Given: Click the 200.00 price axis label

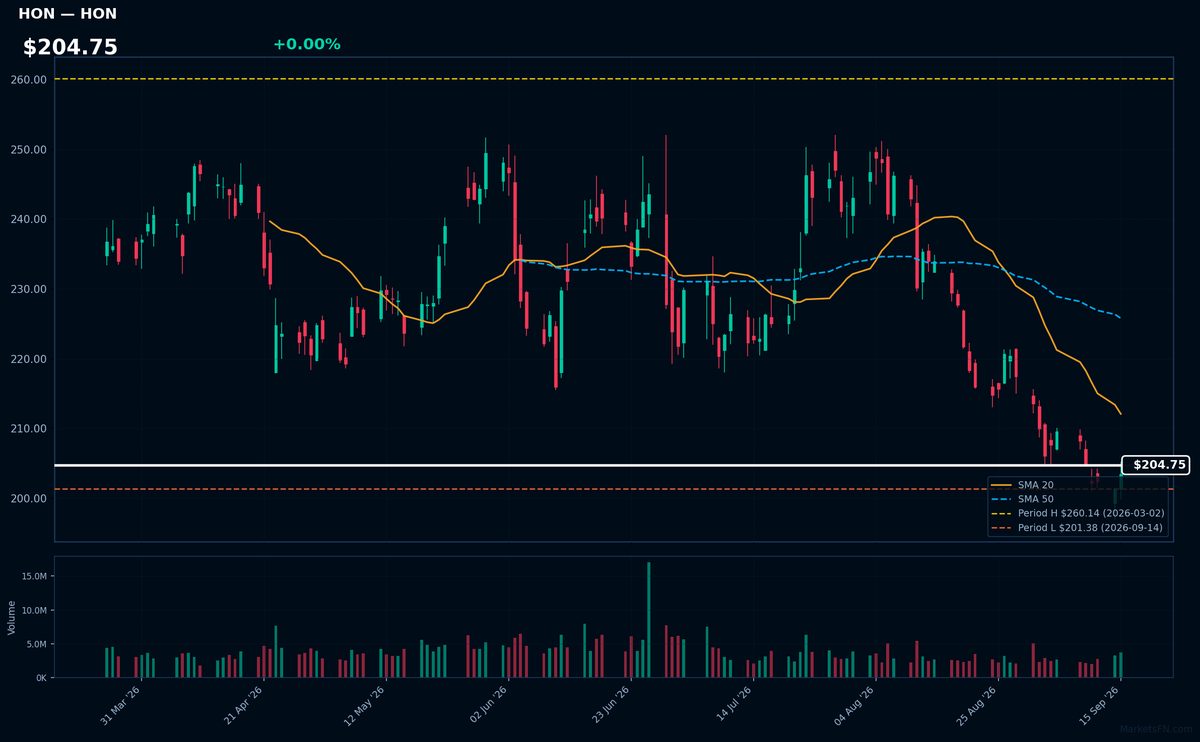Looking at the screenshot, I should click(29, 498).
